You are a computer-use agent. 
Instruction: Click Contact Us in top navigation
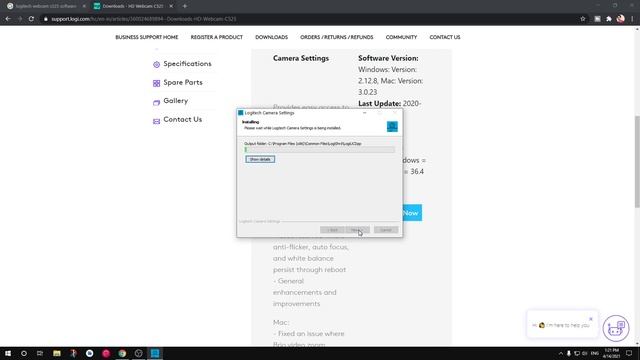(x=444, y=37)
